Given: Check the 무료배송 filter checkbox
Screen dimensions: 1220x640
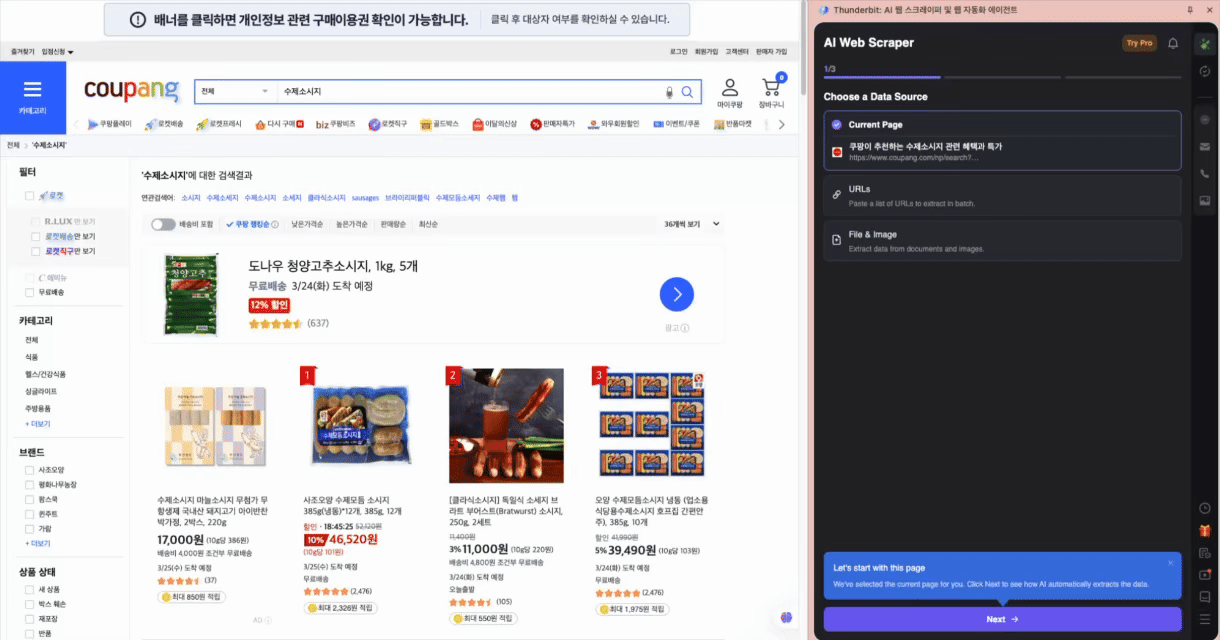Looking at the screenshot, I should tap(30, 293).
